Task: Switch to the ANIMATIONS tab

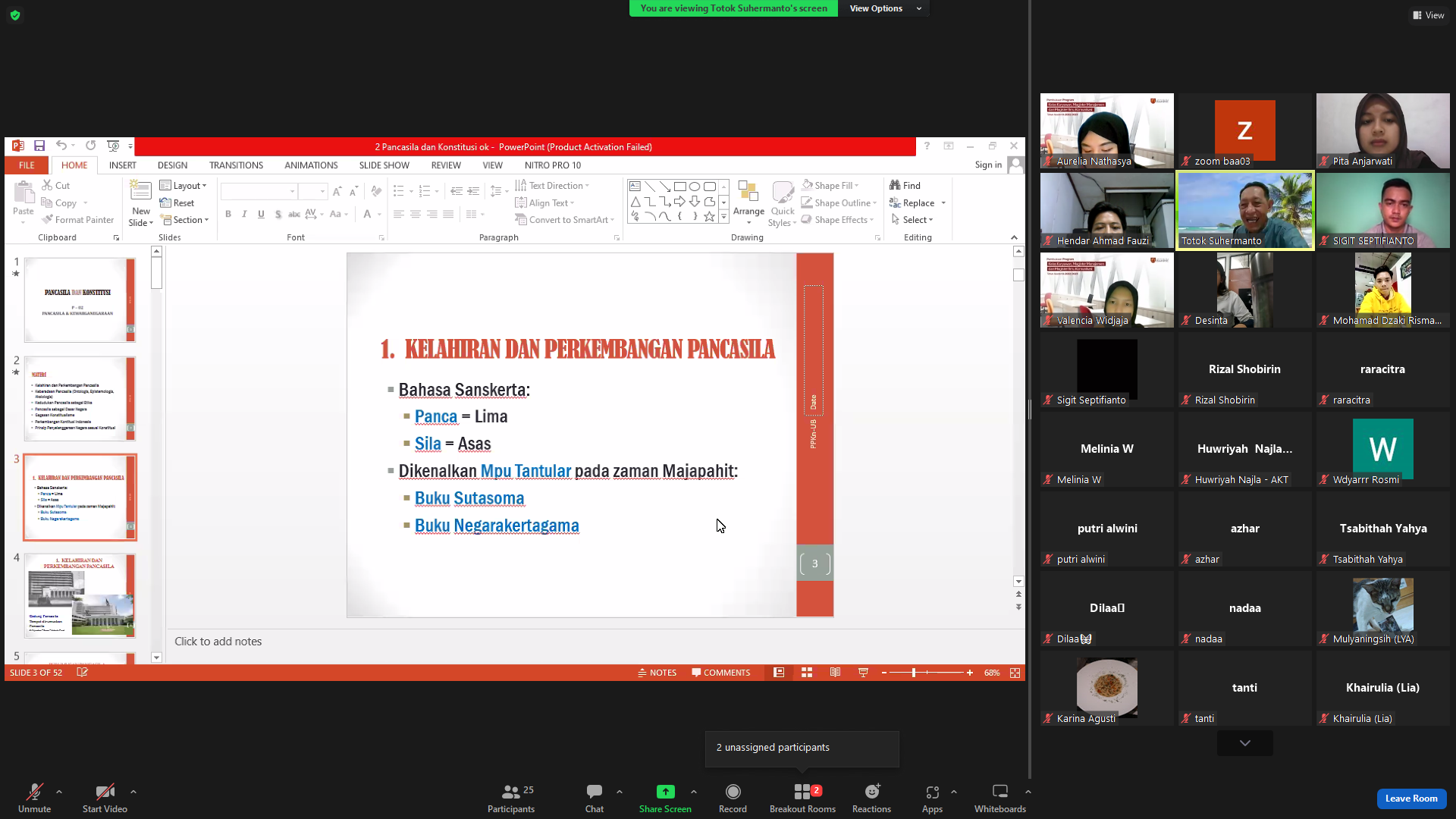Action: click(311, 165)
